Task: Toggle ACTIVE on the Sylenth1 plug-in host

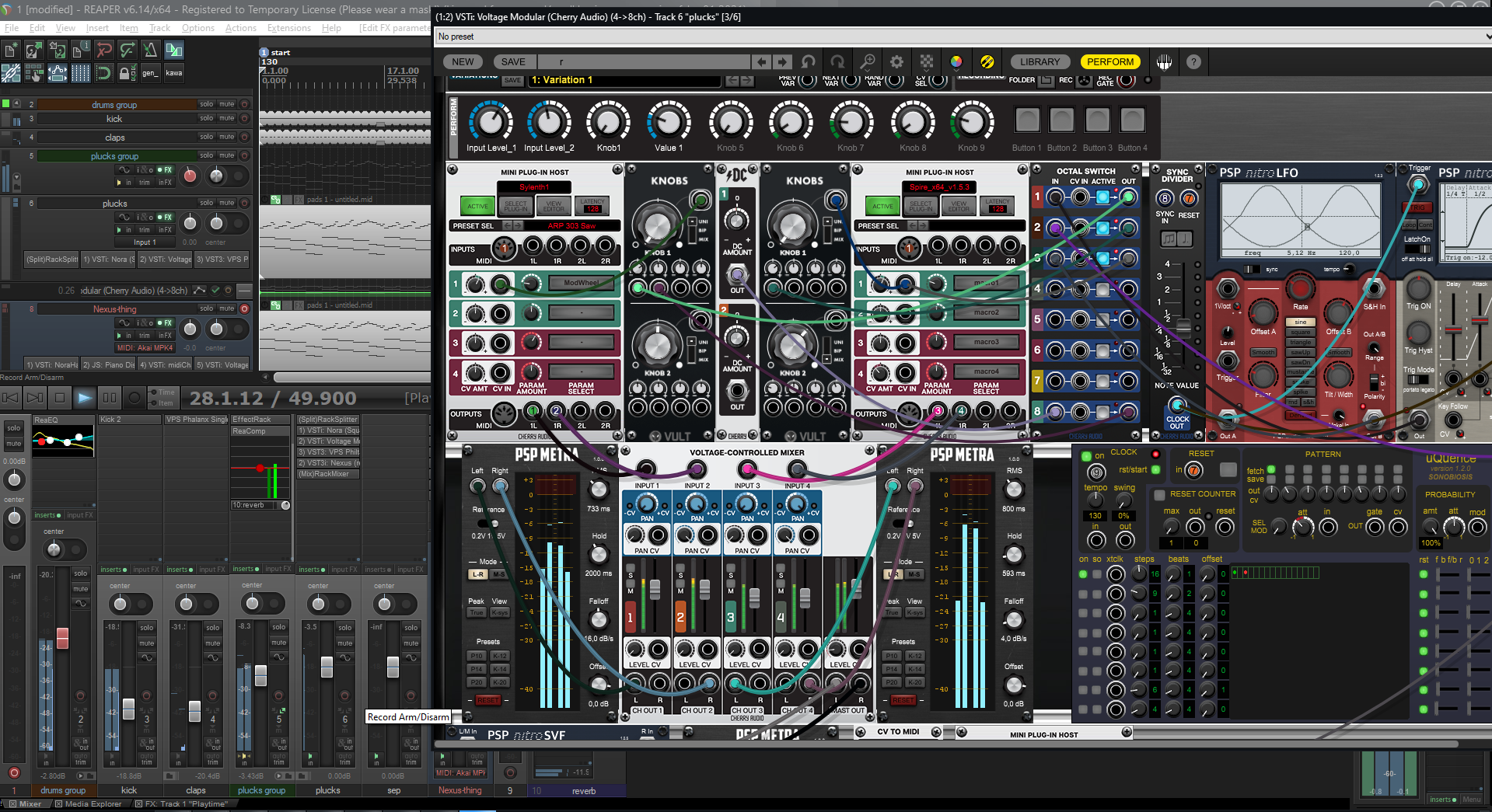Action: click(477, 206)
